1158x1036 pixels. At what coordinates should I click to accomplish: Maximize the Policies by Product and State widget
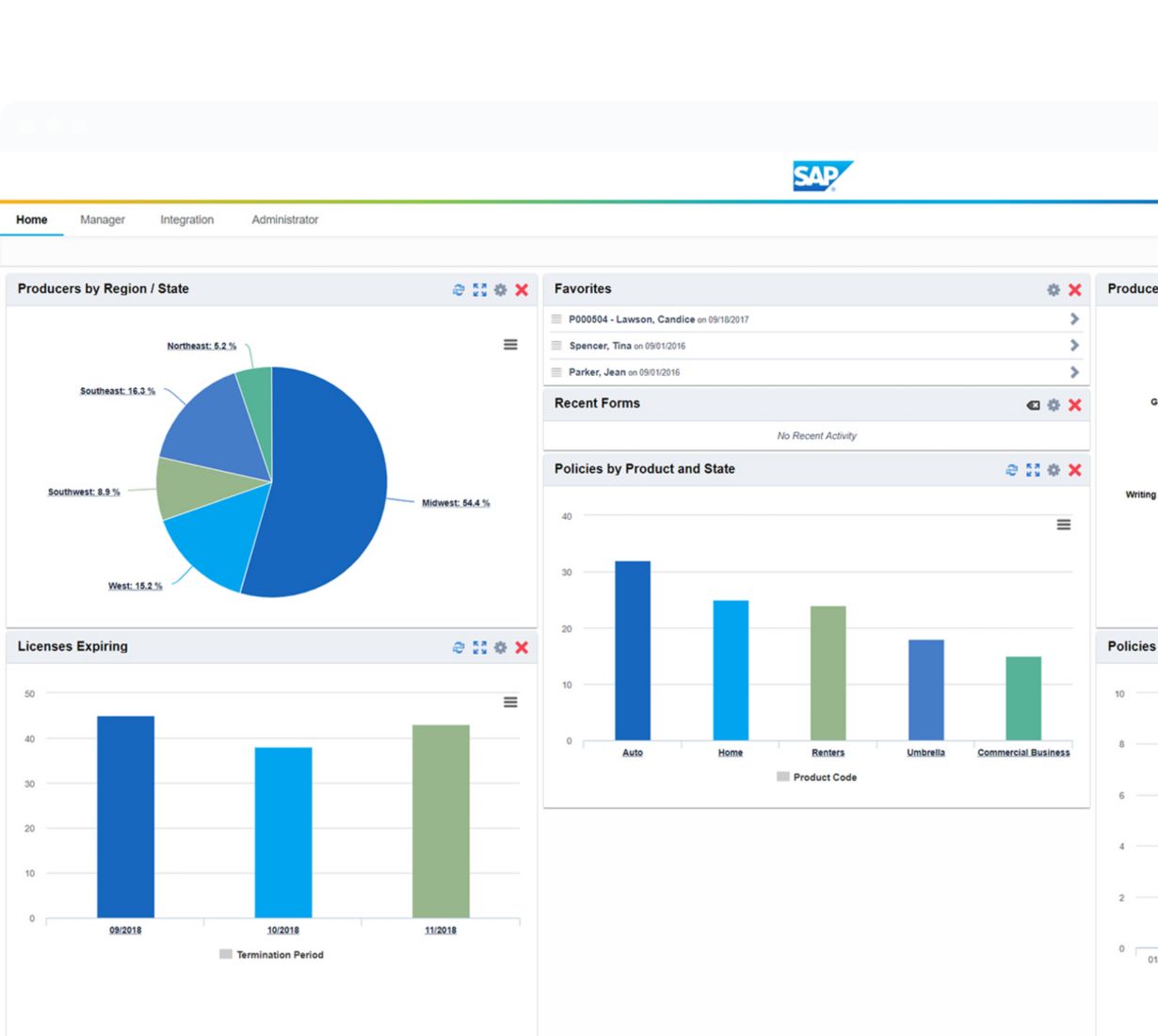1033,470
